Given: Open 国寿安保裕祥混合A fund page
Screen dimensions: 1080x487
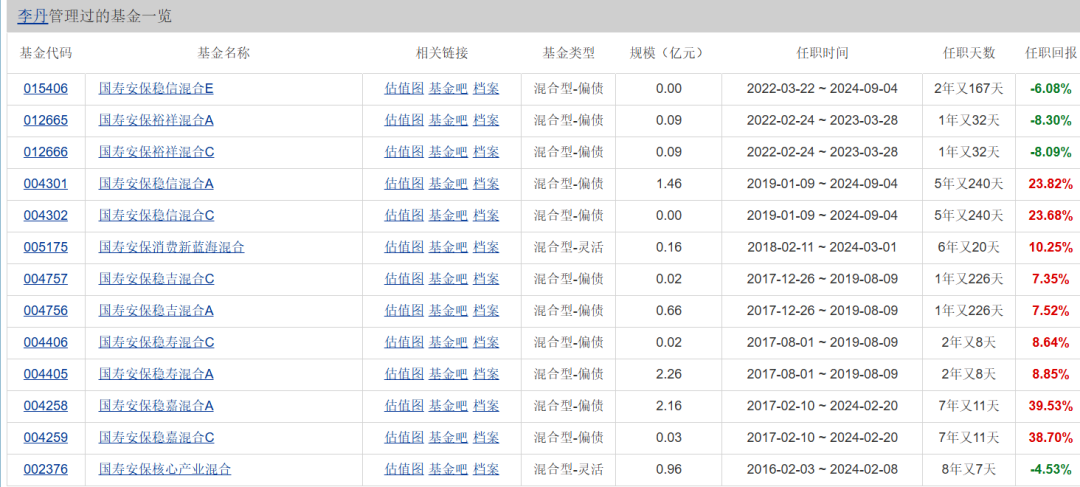Looking at the screenshot, I should tap(156, 120).
